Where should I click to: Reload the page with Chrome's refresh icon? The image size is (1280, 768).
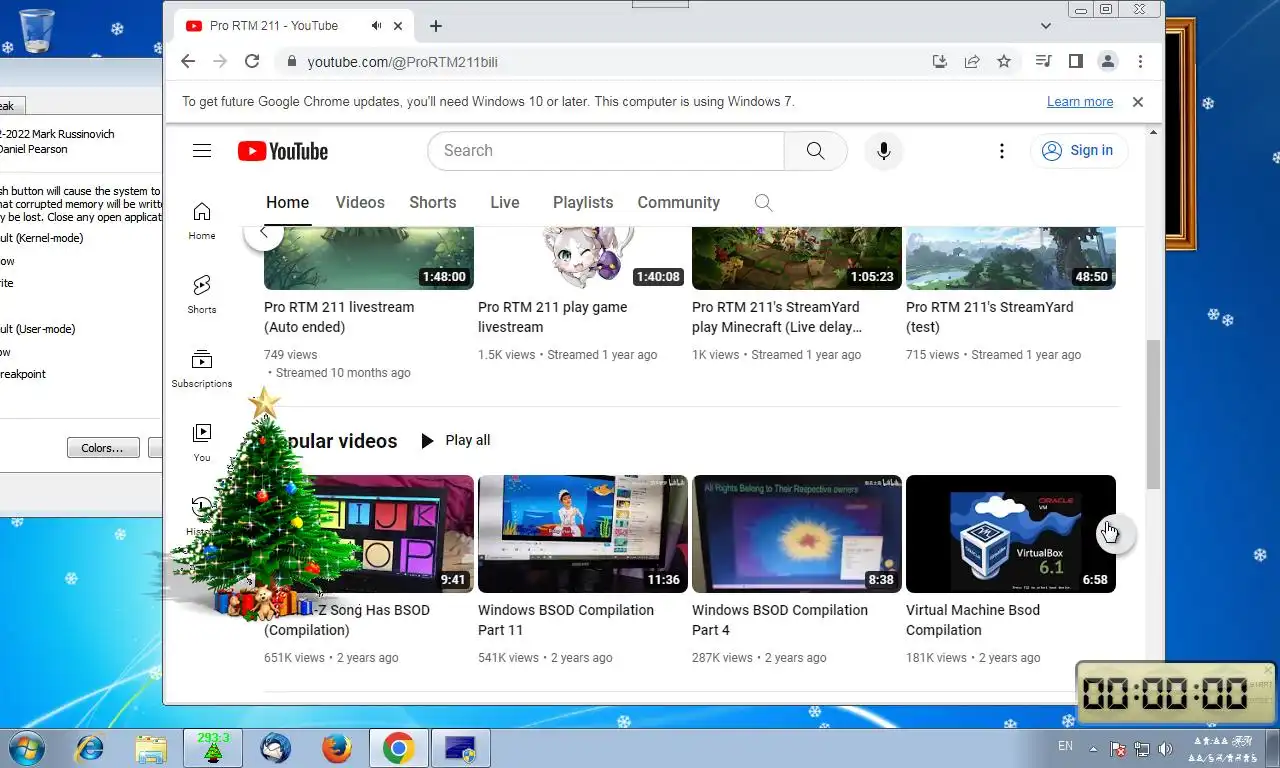point(252,61)
